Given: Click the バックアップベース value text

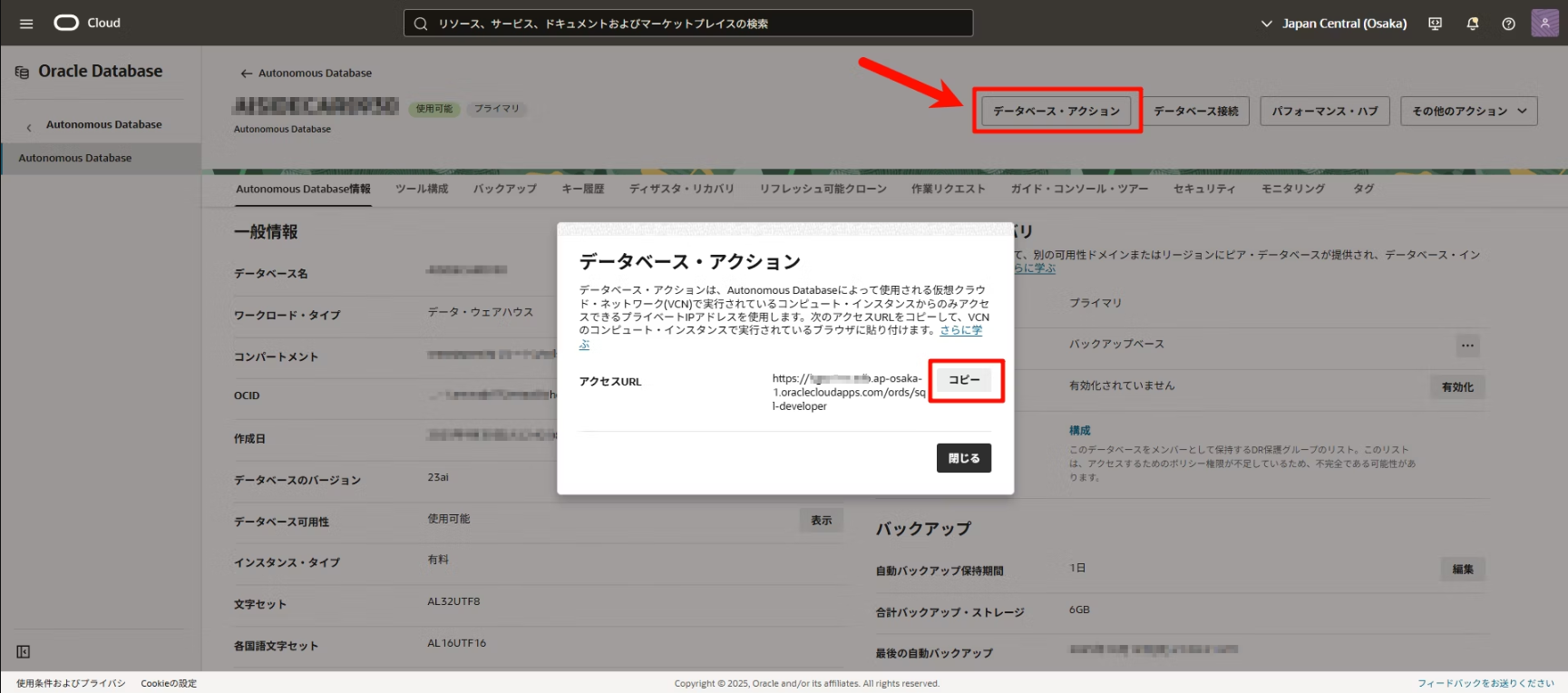Looking at the screenshot, I should point(1116,344).
